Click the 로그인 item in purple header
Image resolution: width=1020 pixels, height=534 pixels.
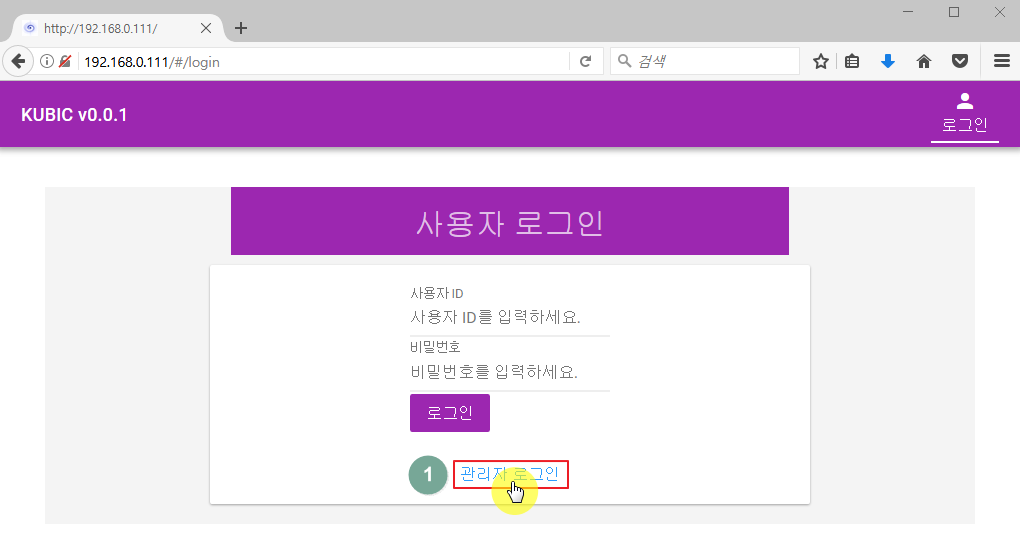point(964,113)
